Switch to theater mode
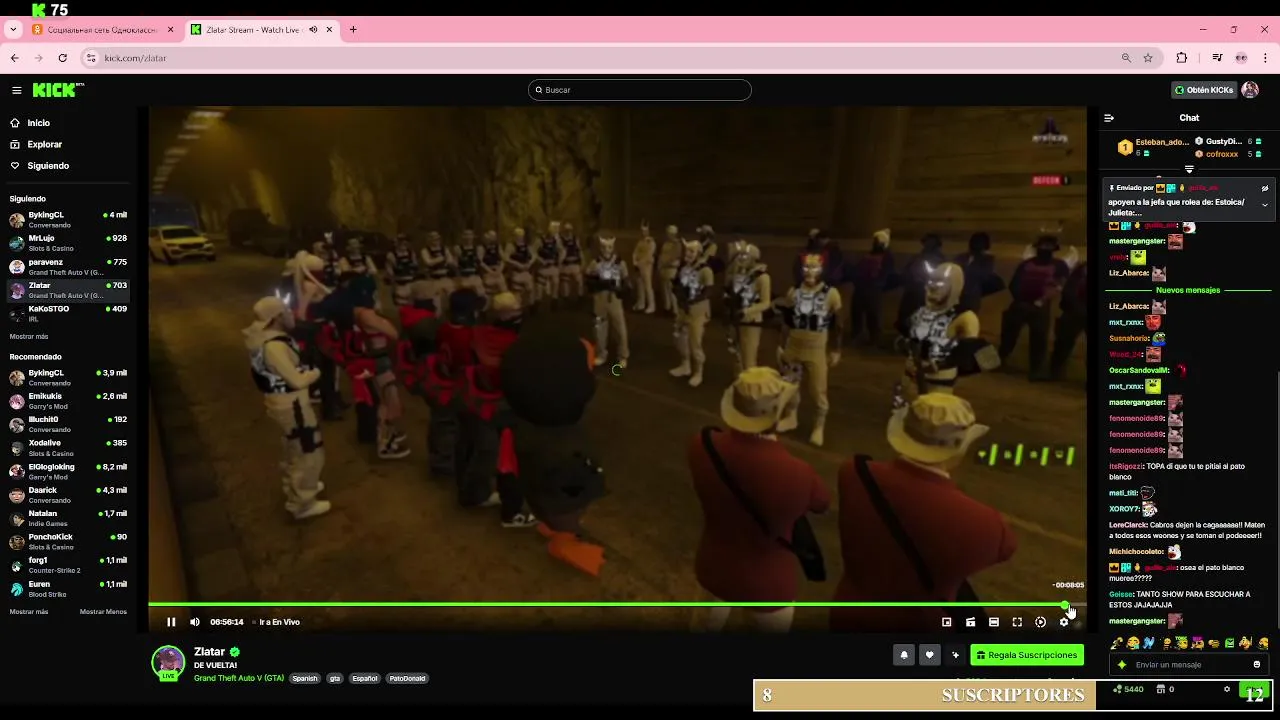The image size is (1280, 720). 994,622
